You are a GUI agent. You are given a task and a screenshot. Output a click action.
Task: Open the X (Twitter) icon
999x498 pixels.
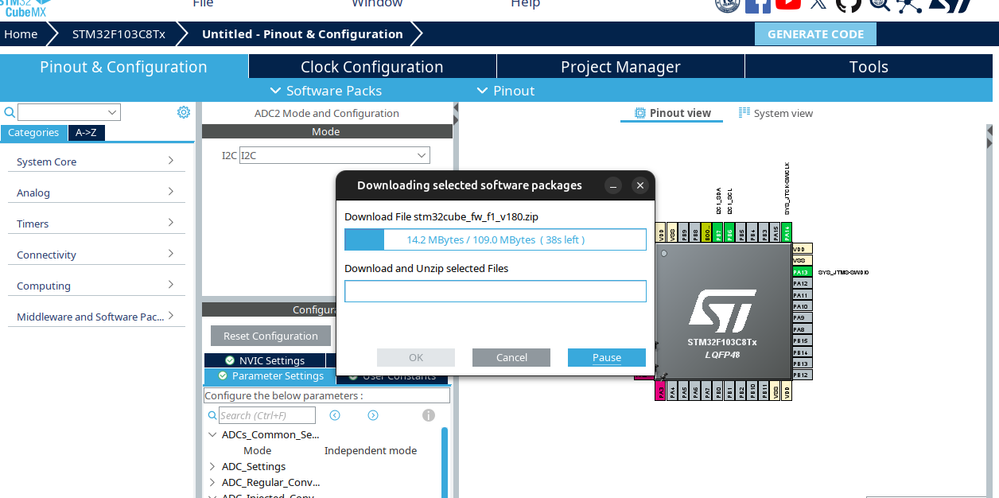(819, 3)
